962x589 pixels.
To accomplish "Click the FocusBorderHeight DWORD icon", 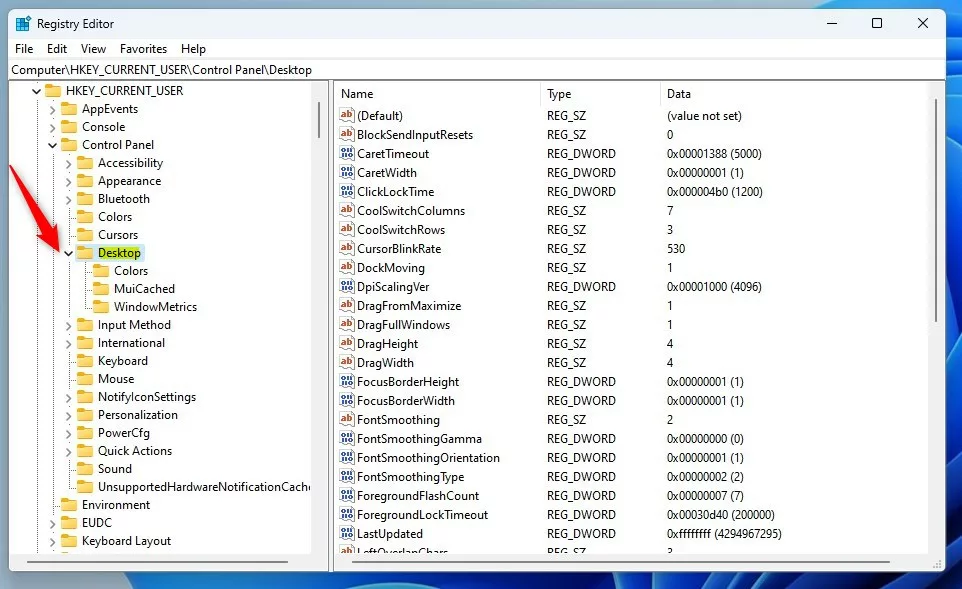I will click(x=347, y=382).
